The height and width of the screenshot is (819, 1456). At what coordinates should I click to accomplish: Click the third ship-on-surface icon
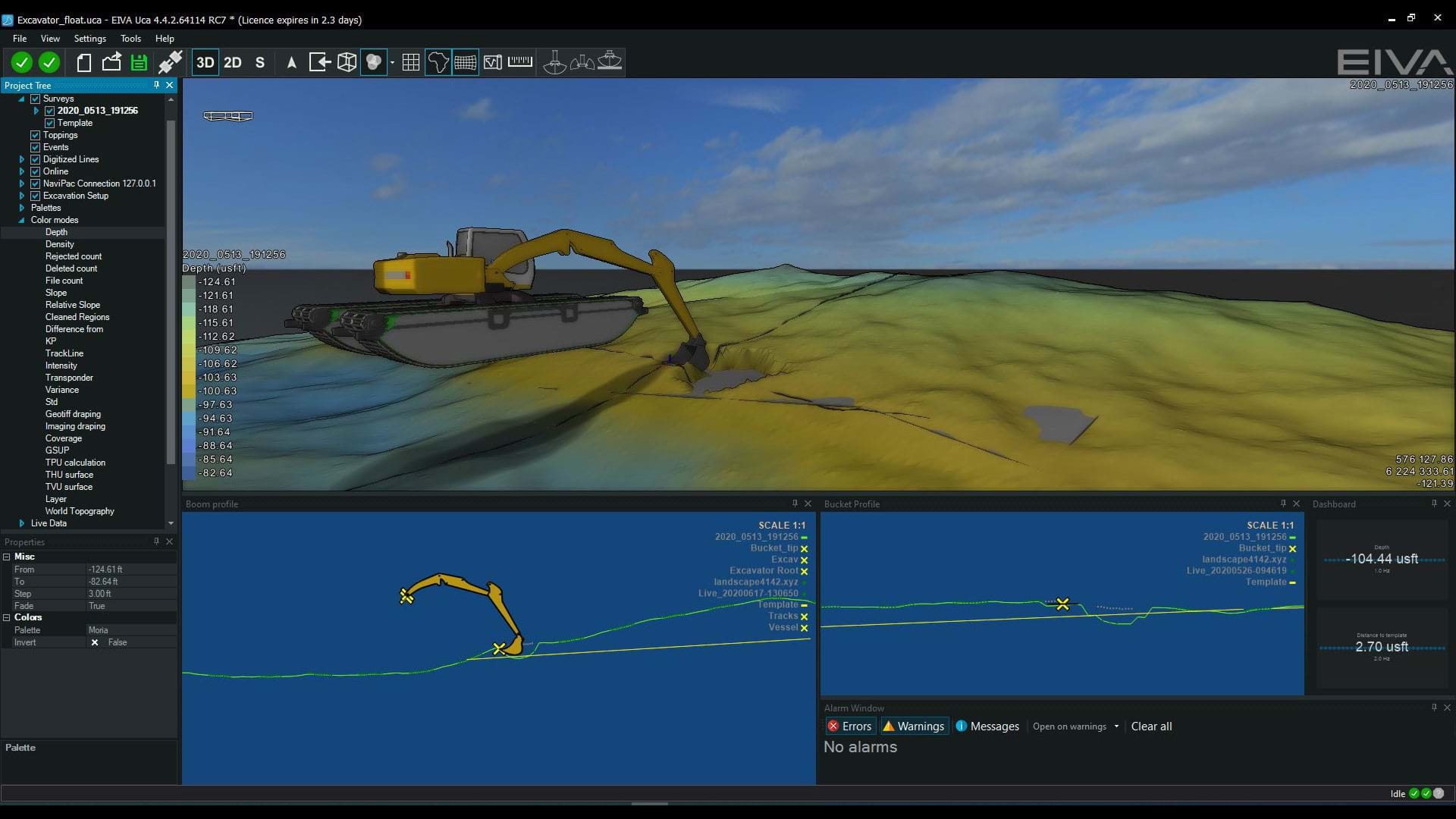[x=610, y=61]
